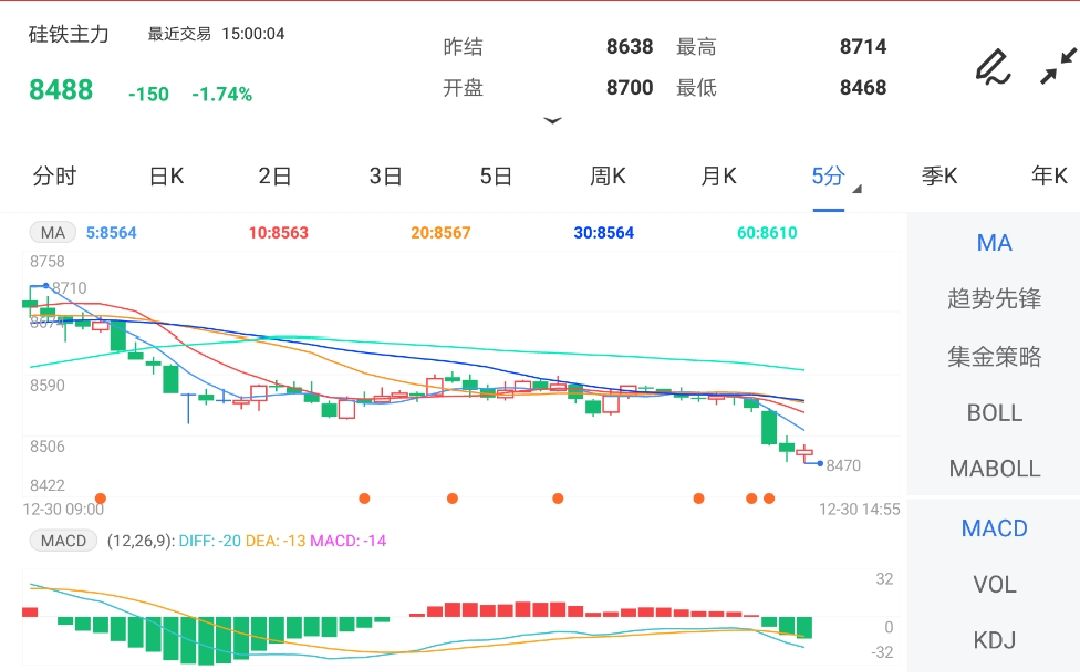This screenshot has width=1080, height=672.
Task: Open the drawing pen tool
Action: pyautogui.click(x=993, y=67)
